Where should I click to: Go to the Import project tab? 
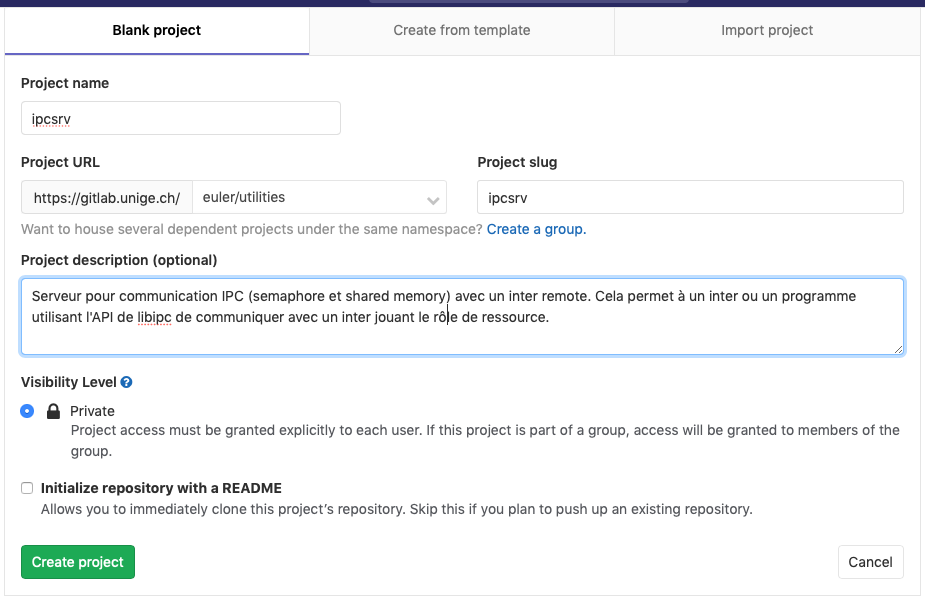tap(767, 30)
